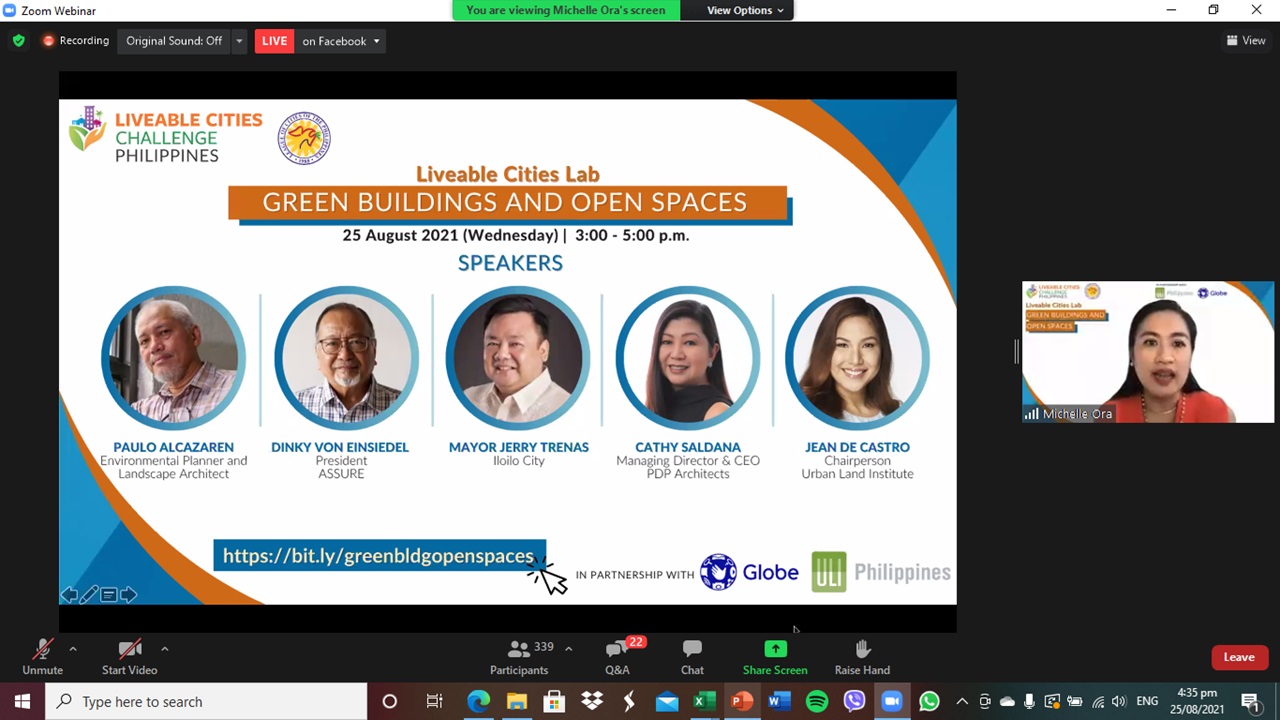
Task: Click the green encryption shield icon
Action: (x=18, y=41)
